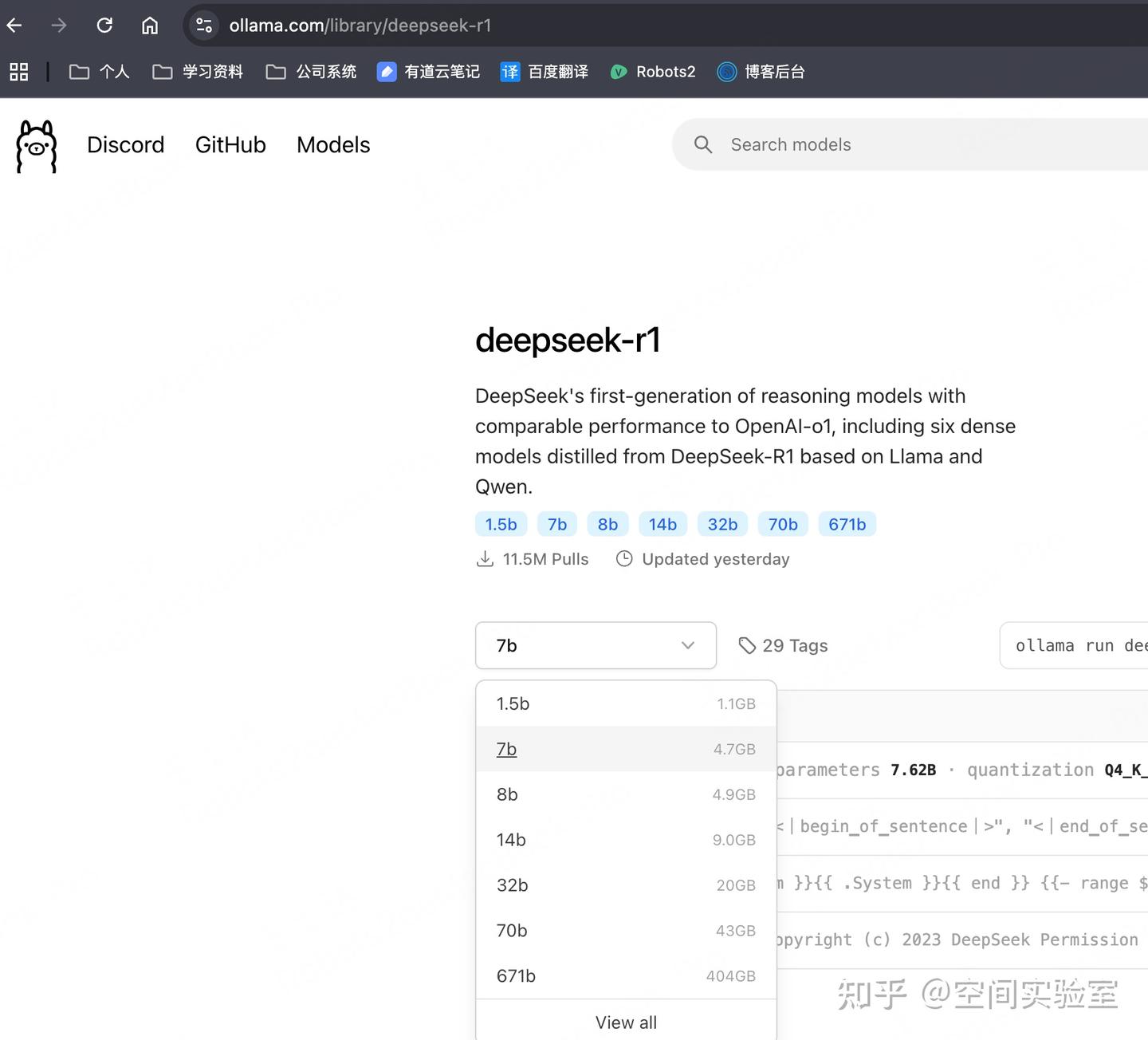Click the View all link
The width and height of the screenshot is (1148, 1040).
pos(626,1022)
